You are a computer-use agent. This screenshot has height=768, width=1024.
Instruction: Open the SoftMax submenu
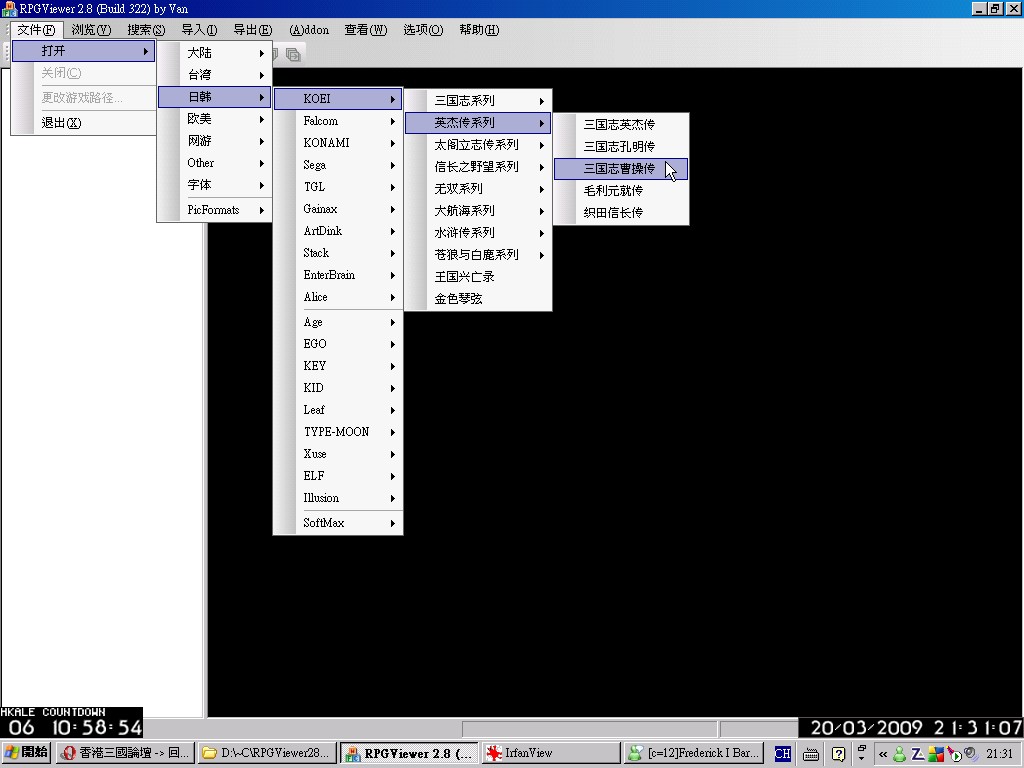(x=338, y=523)
